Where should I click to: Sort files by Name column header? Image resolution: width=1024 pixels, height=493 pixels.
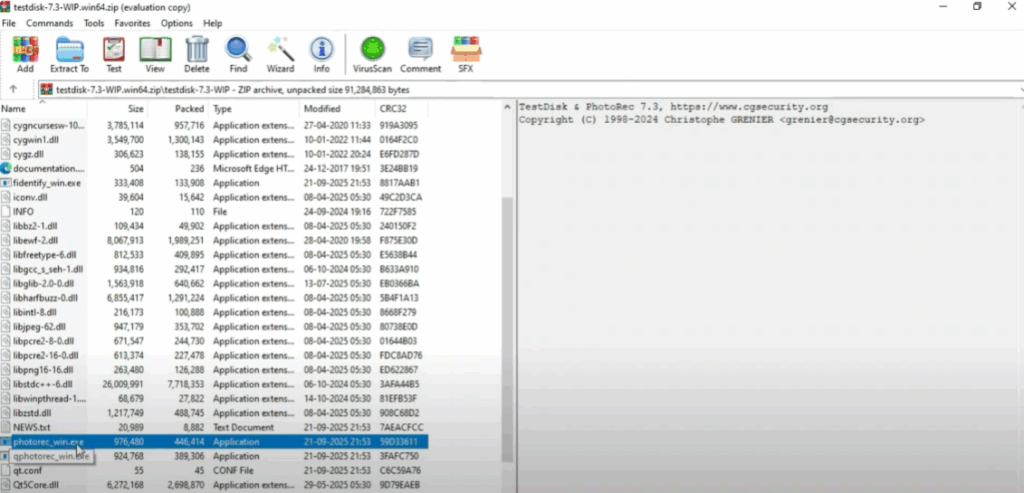(x=14, y=108)
